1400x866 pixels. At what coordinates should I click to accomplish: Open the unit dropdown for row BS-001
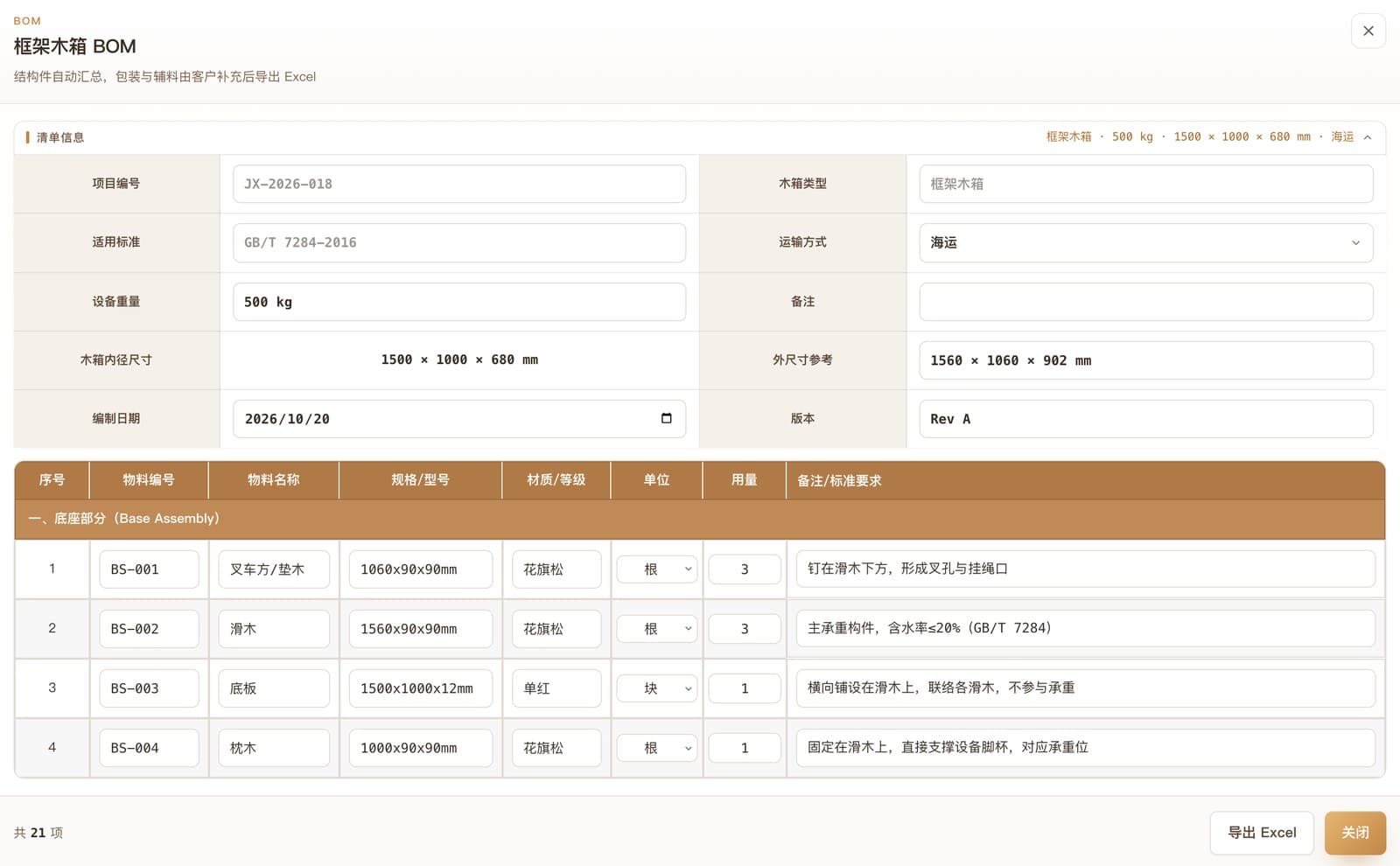click(656, 569)
